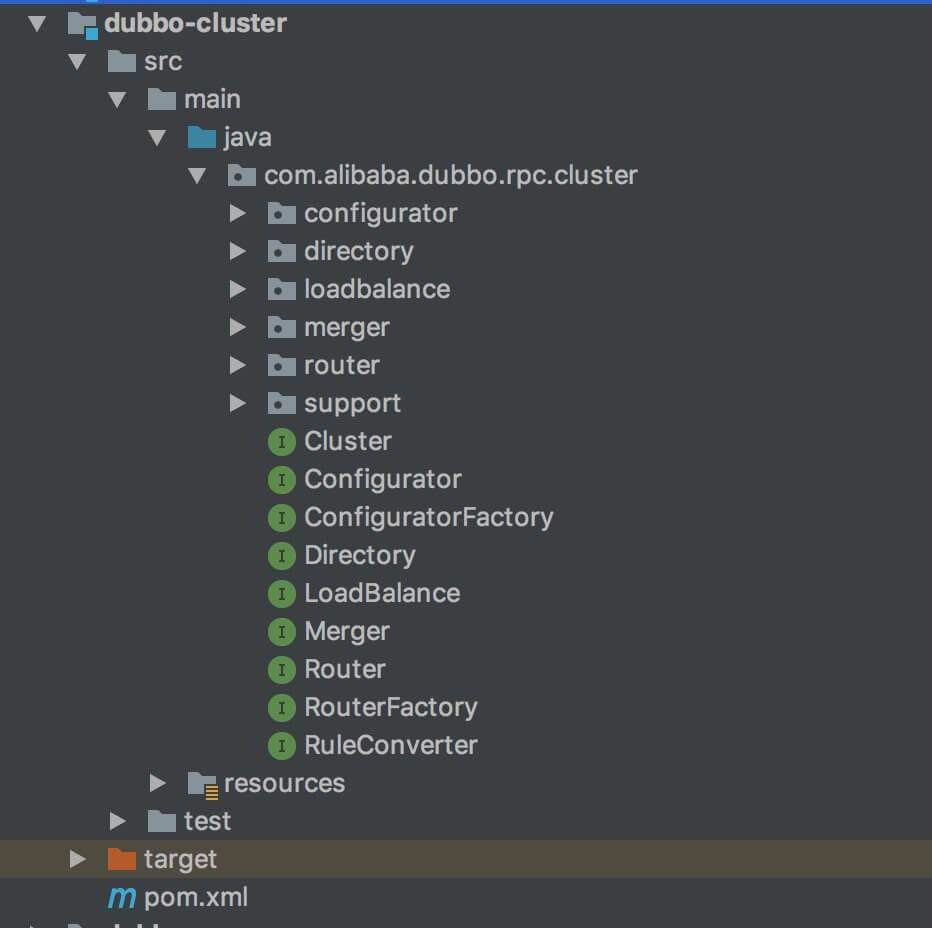This screenshot has height=928, width=932.
Task: Click the green RouterFactory interface icon
Action: point(282,707)
